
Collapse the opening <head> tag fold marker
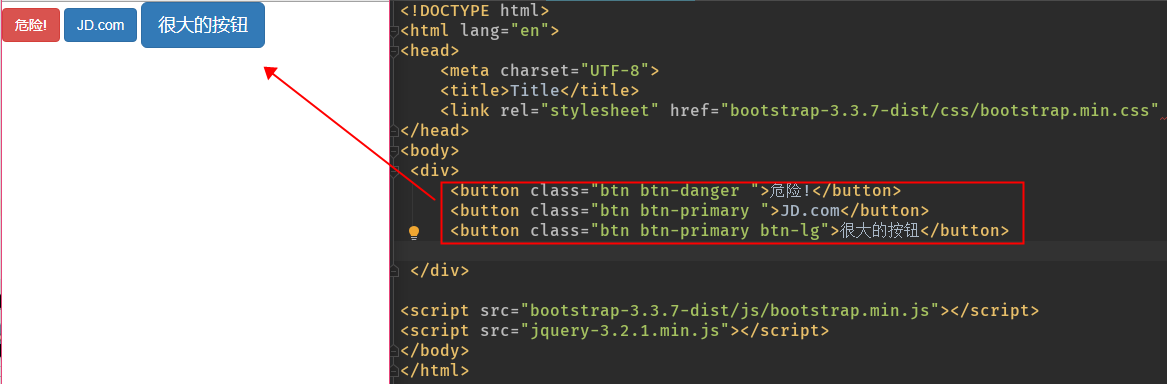point(394,51)
